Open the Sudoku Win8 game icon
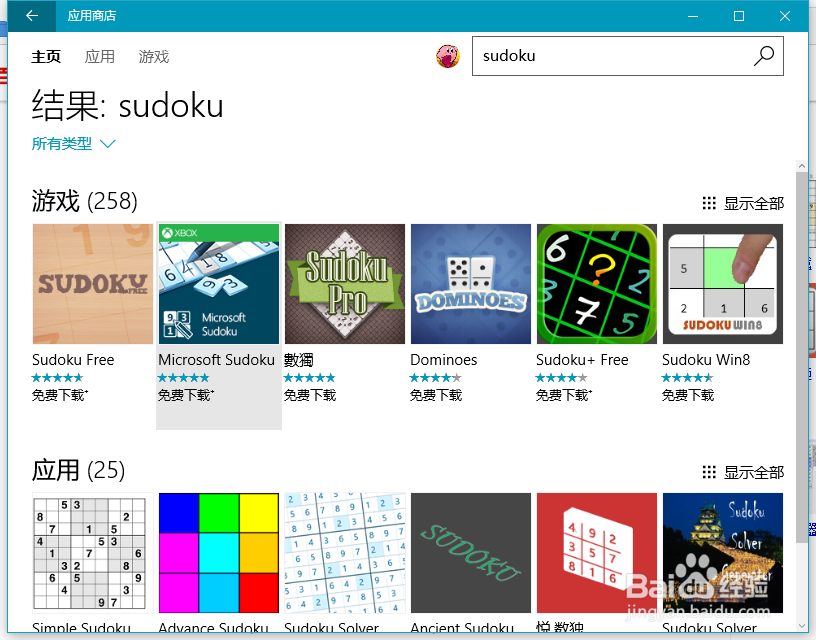This screenshot has width=816, height=640. click(723, 284)
